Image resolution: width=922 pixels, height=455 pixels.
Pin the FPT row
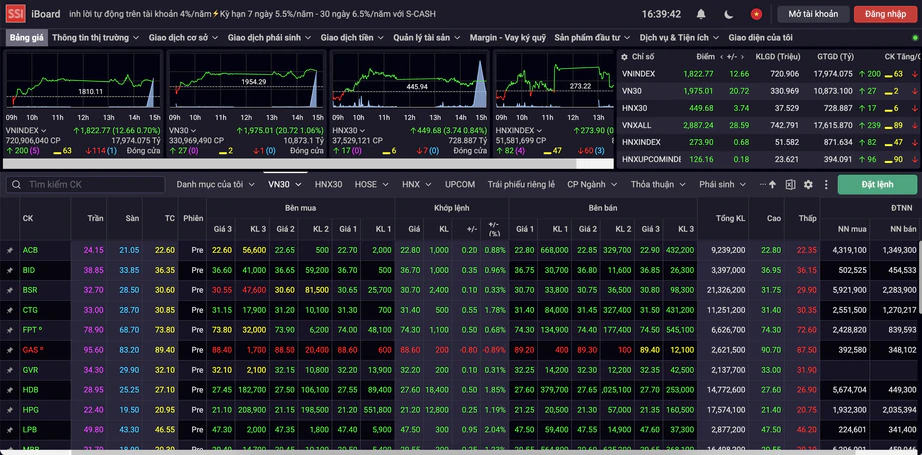pos(9,330)
